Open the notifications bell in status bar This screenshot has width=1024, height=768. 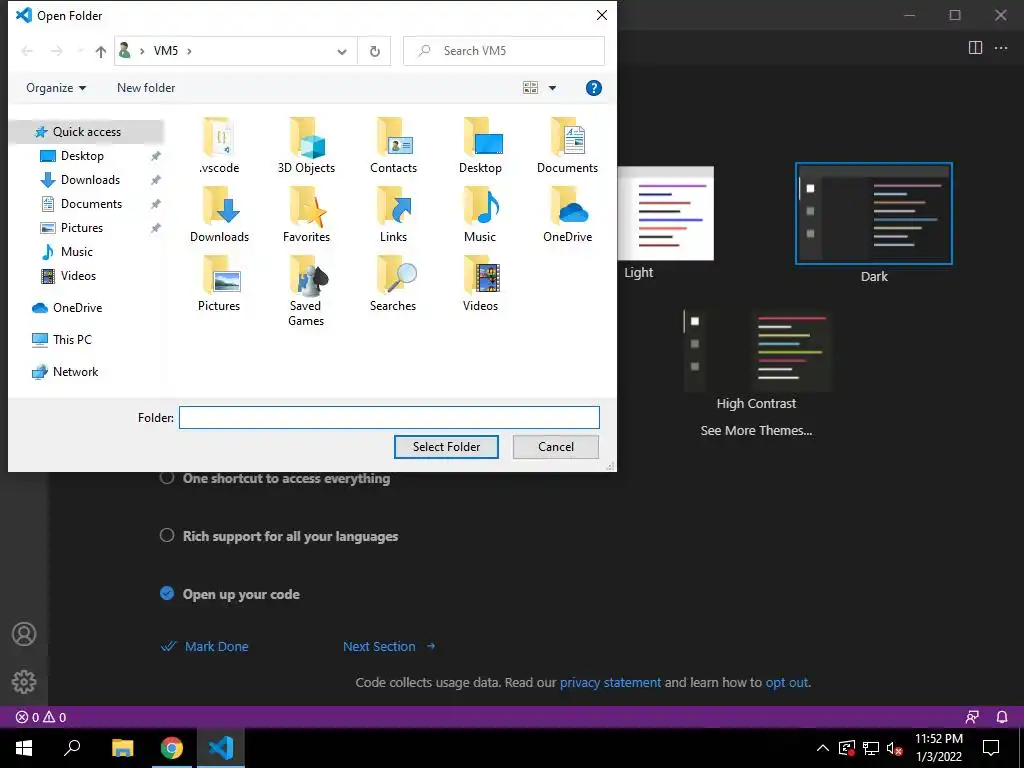[x=1002, y=717]
